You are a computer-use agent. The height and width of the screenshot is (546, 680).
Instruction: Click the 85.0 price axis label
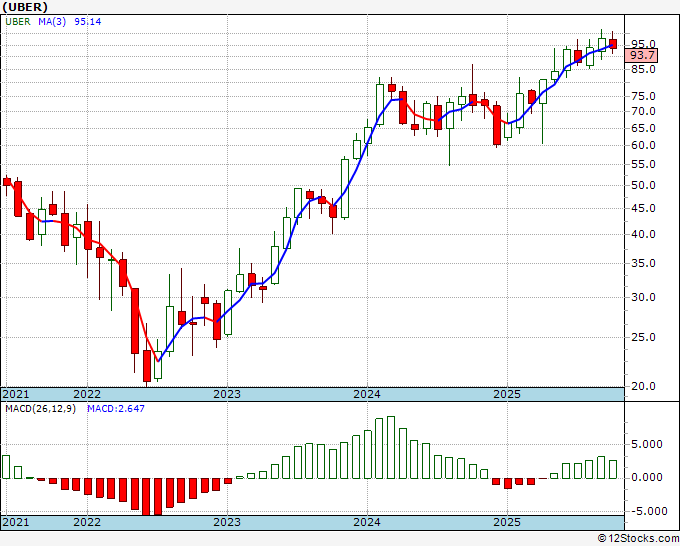pyautogui.click(x=643, y=69)
